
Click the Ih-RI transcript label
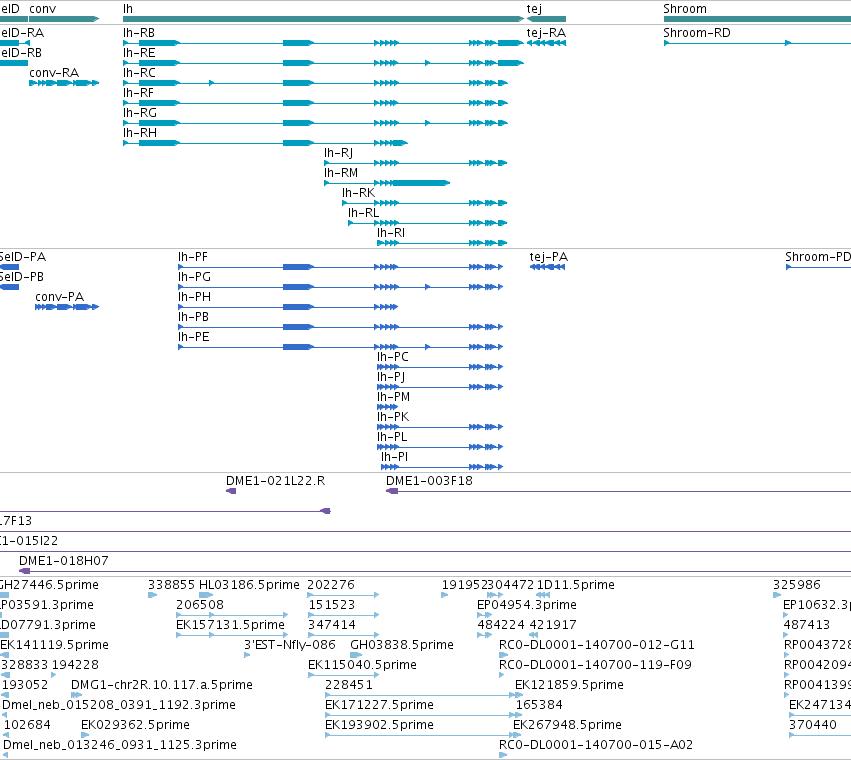pyautogui.click(x=391, y=233)
